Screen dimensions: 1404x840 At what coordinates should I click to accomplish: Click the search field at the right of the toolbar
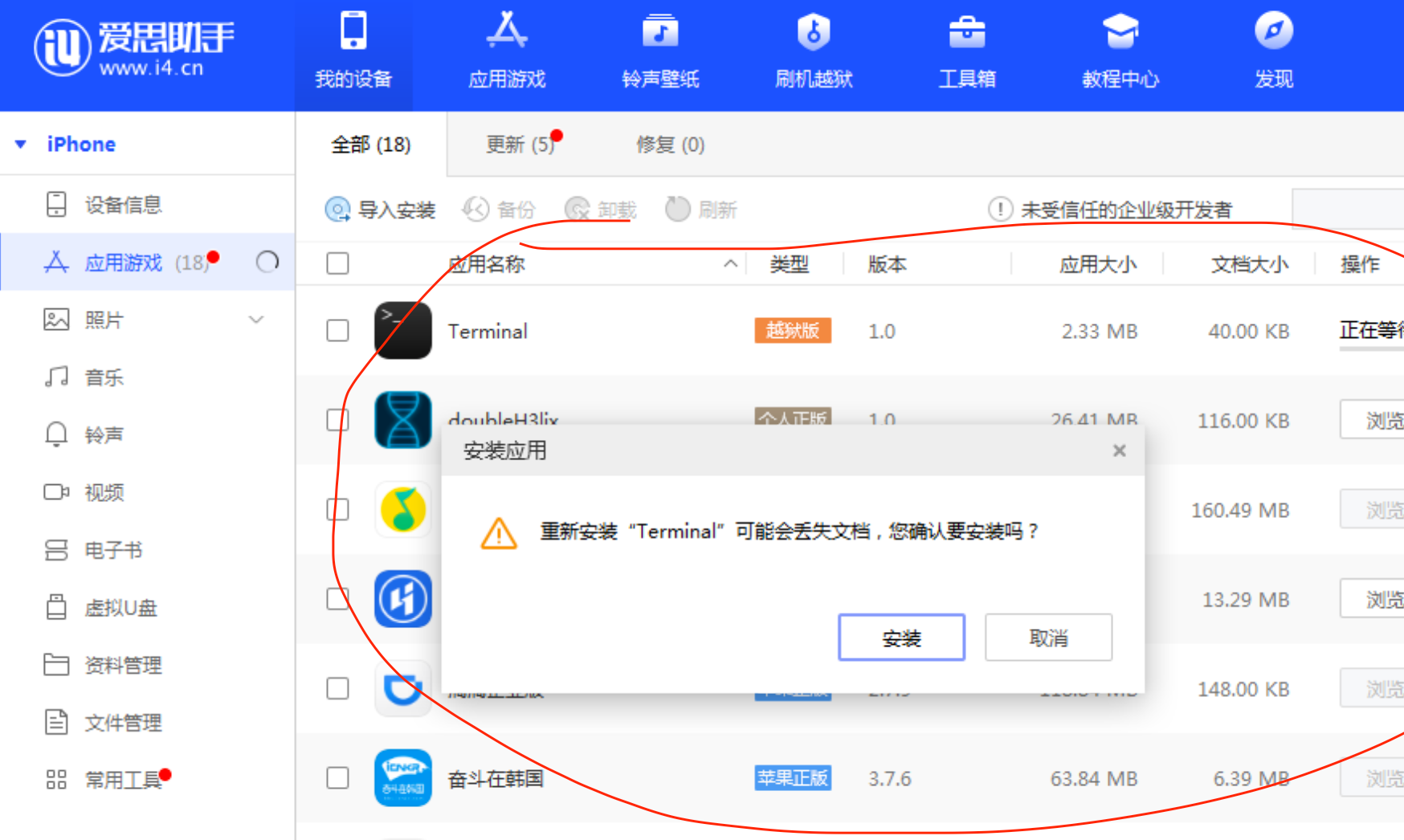[1348, 209]
